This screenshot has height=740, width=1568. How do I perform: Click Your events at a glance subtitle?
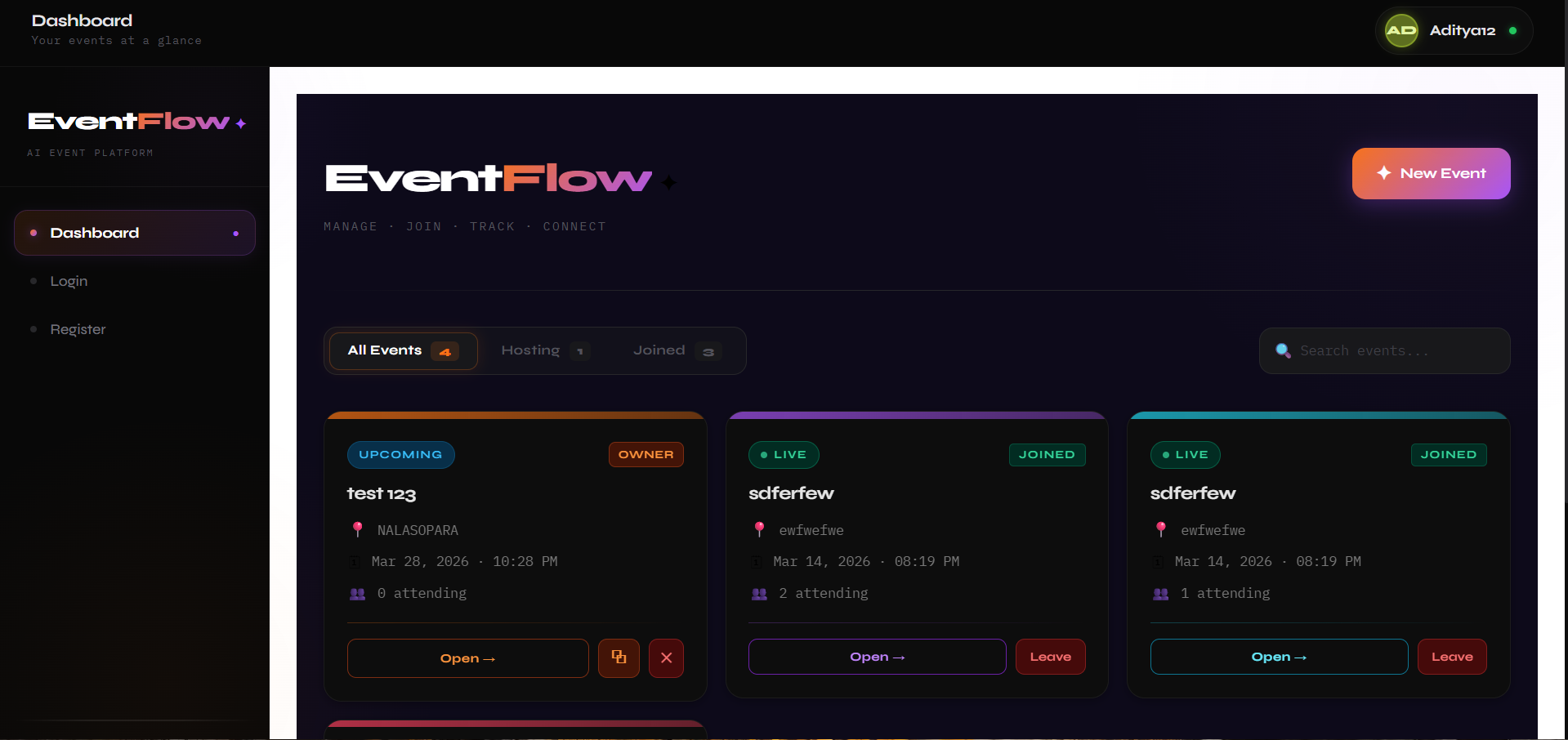pyautogui.click(x=116, y=40)
